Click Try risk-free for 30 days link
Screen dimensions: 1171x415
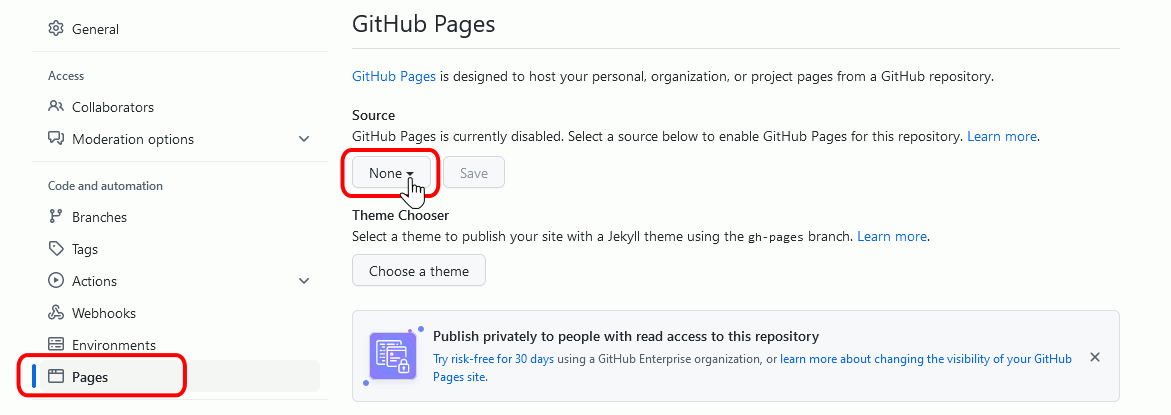[x=494, y=359]
